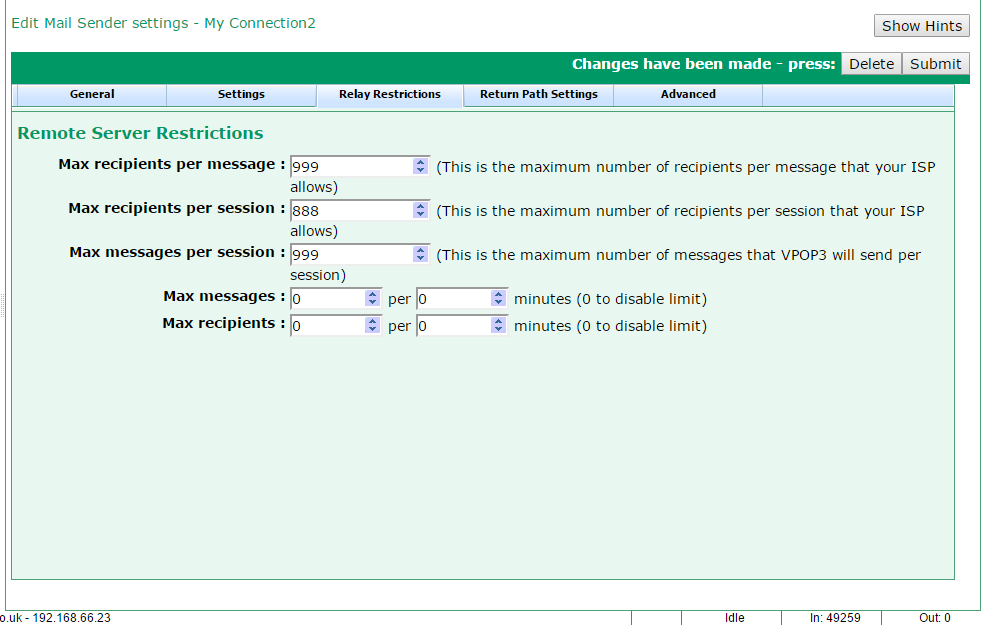The image size is (983, 626).
Task: Click the Show Hints button
Action: [x=921, y=26]
